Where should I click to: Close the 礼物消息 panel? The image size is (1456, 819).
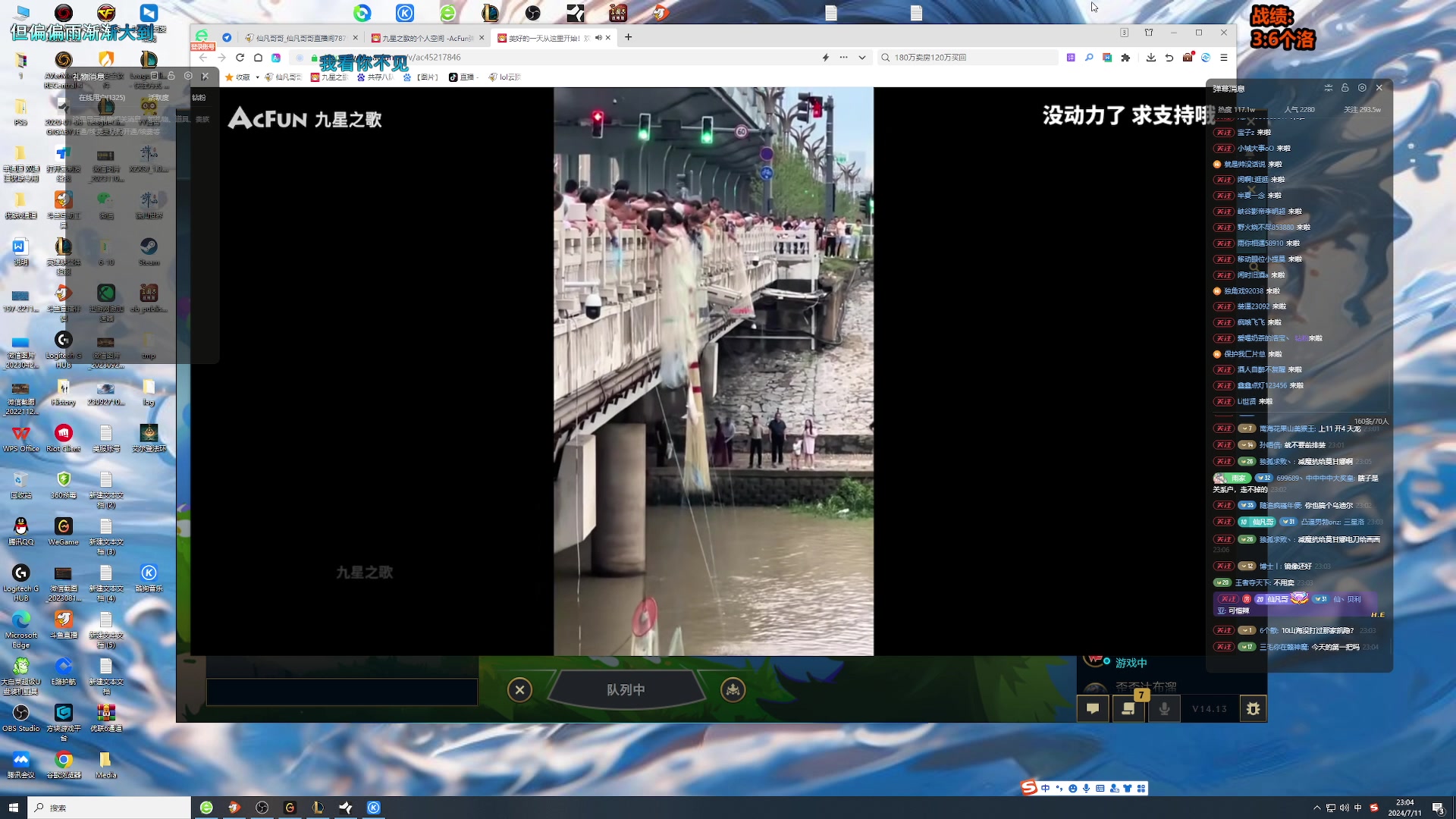point(205,76)
